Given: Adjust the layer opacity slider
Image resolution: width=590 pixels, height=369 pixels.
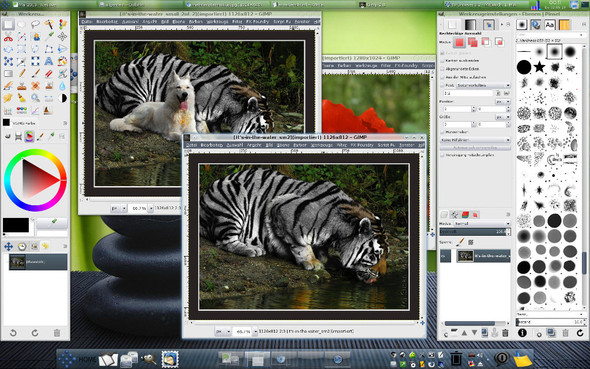Looking at the screenshot, I should tap(475, 232).
